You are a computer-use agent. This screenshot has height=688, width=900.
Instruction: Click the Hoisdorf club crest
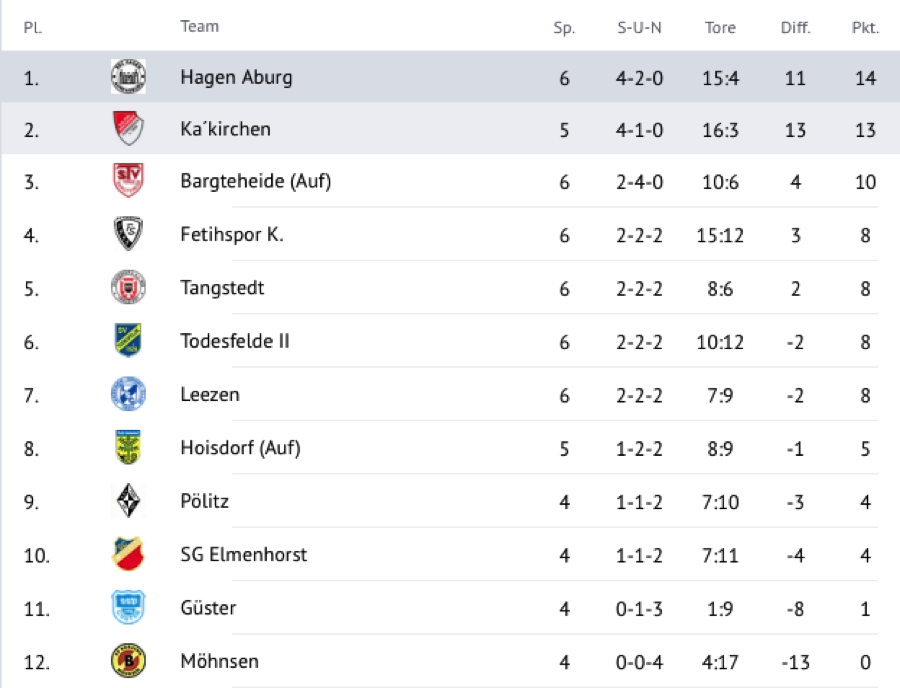click(128, 447)
